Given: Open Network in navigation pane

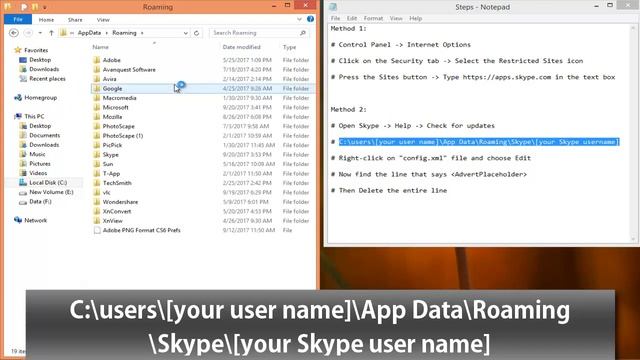Looking at the screenshot, I should 36,220.
